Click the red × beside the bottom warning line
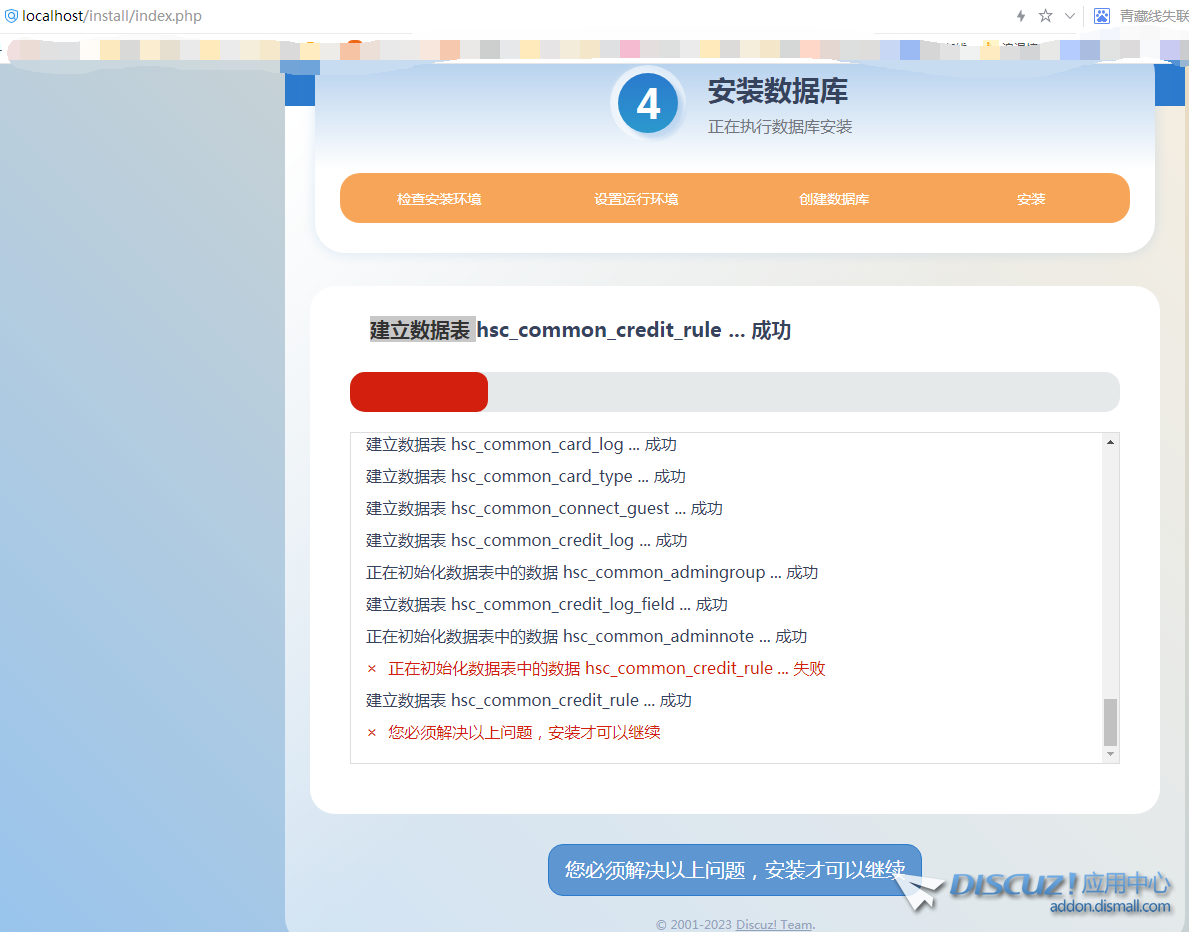Screen dimensions: 1189x932 [x=372, y=732]
